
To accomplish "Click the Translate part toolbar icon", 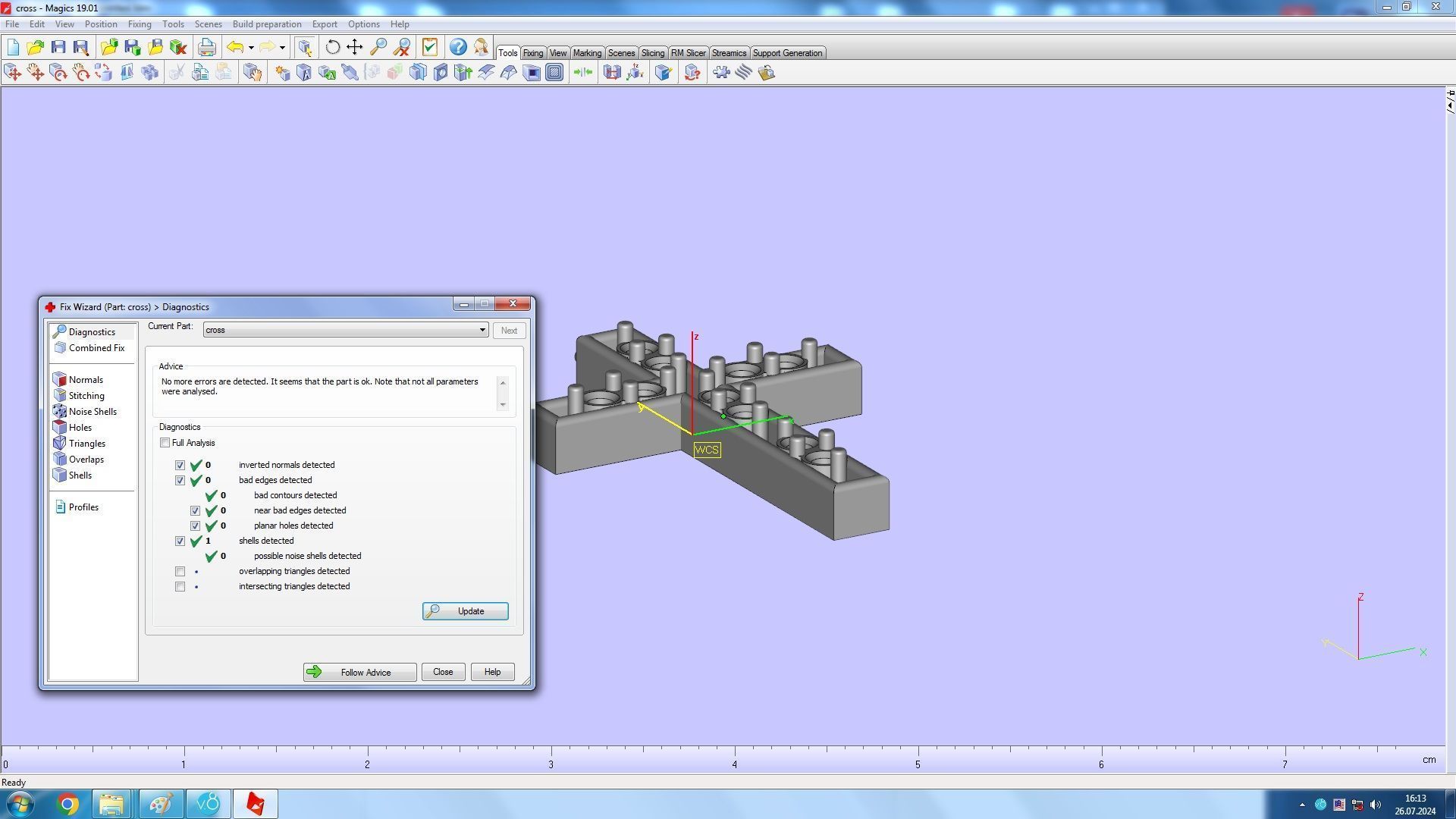I will (13, 73).
